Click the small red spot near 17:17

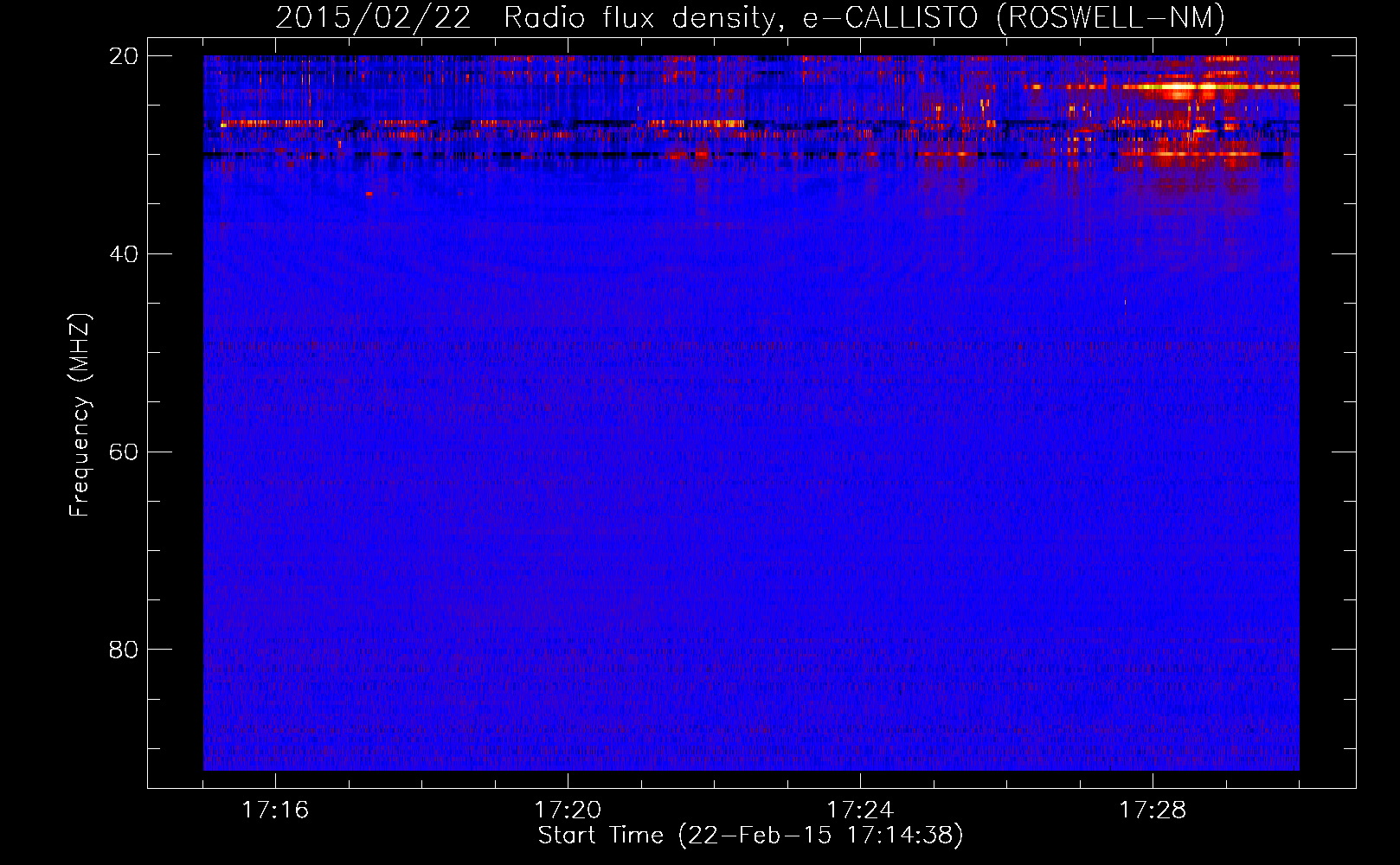tap(369, 194)
